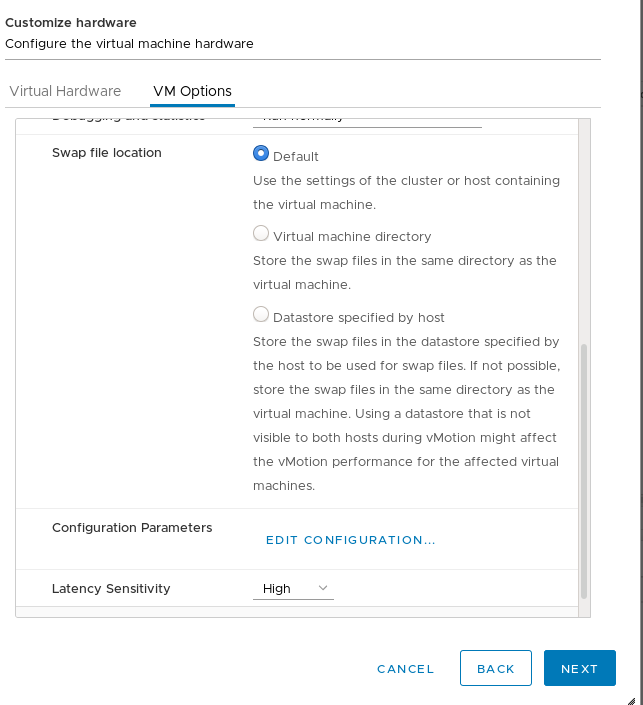Click the Swap file location label
Image resolution: width=643 pixels, height=705 pixels.
point(106,153)
